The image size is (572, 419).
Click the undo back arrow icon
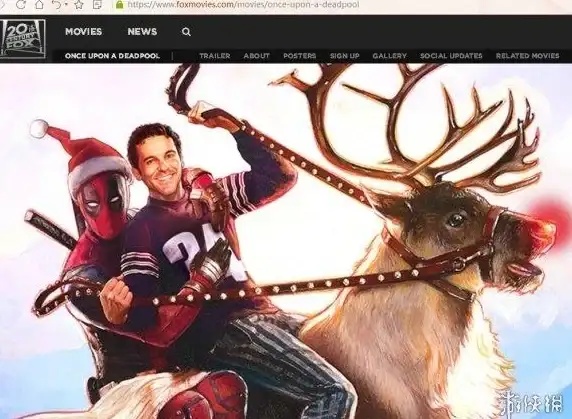57,4
